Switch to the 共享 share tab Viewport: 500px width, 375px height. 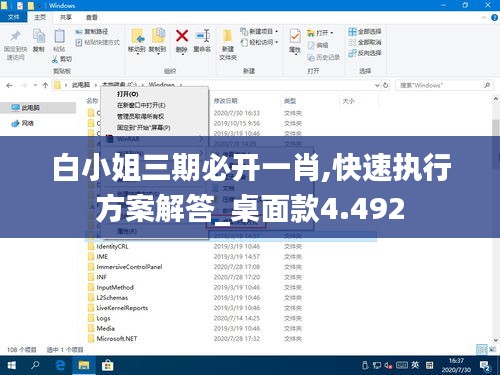(65, 17)
